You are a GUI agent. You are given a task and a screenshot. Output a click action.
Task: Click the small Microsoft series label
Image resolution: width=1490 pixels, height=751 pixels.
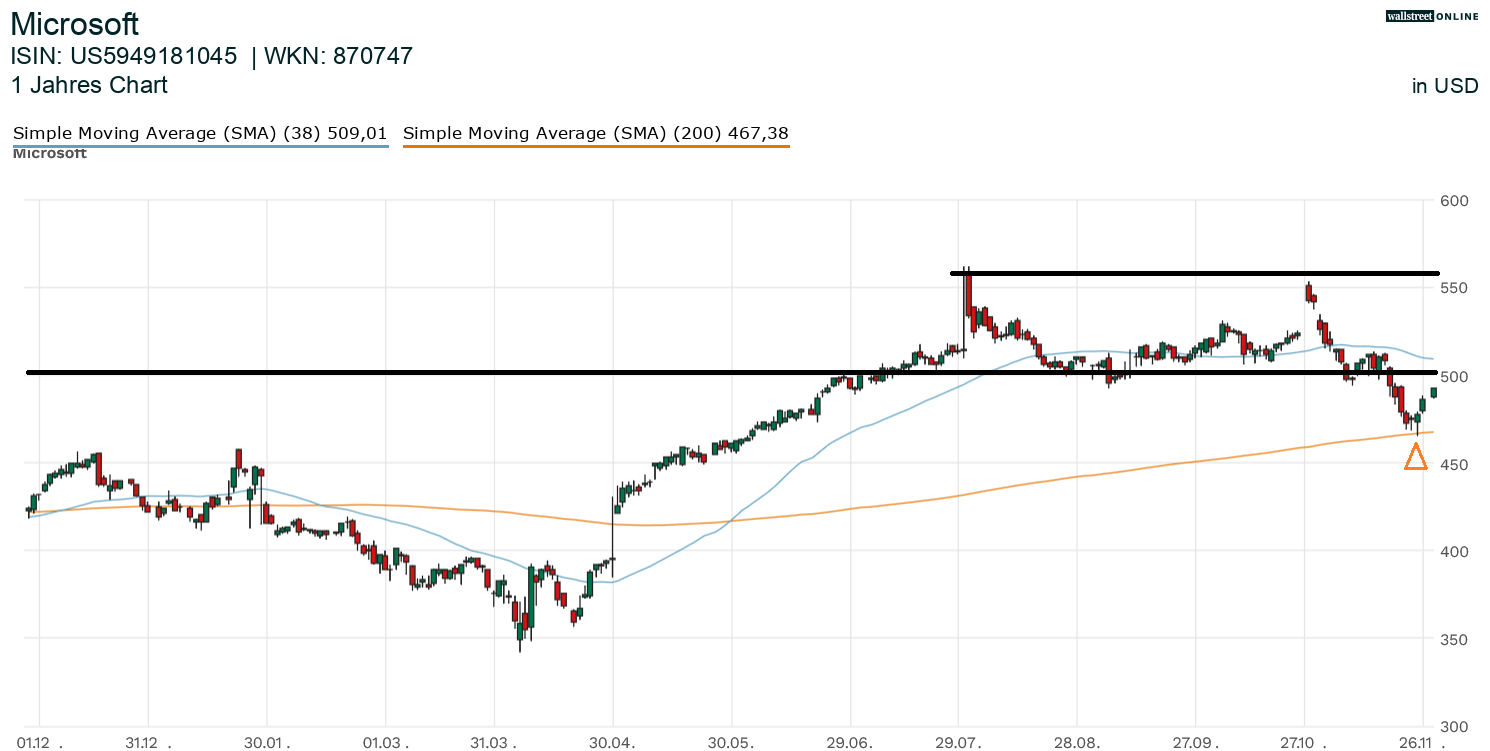click(50, 153)
